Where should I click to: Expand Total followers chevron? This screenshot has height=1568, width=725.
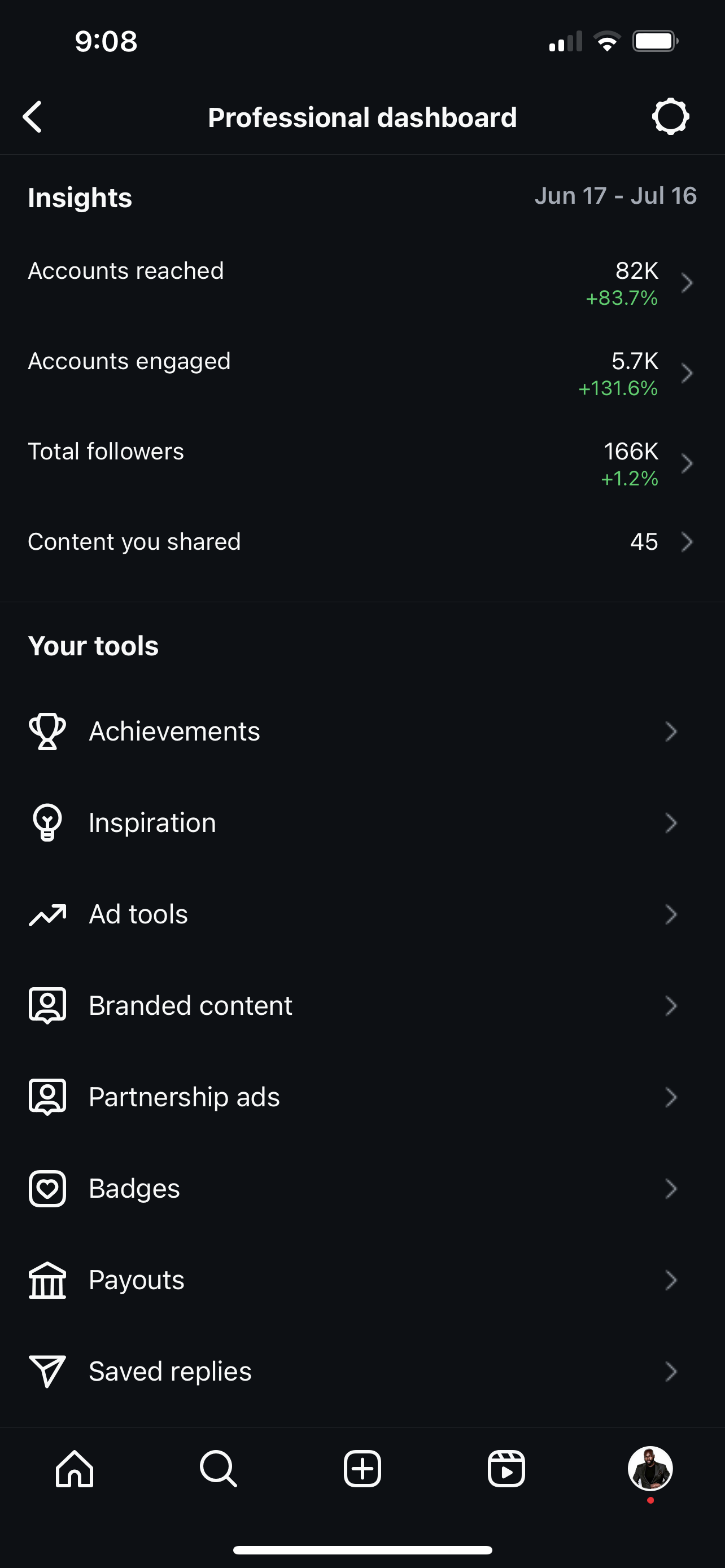point(687,464)
